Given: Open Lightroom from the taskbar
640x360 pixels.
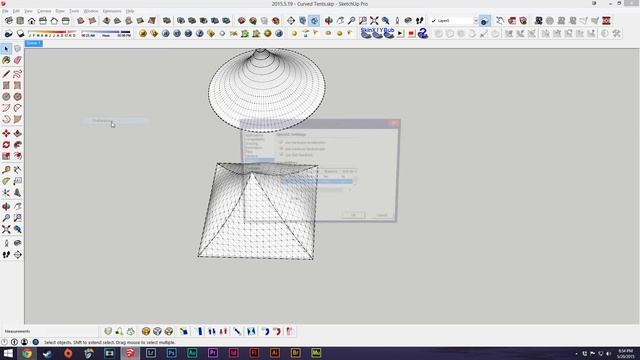Looking at the screenshot, I should coord(151,353).
